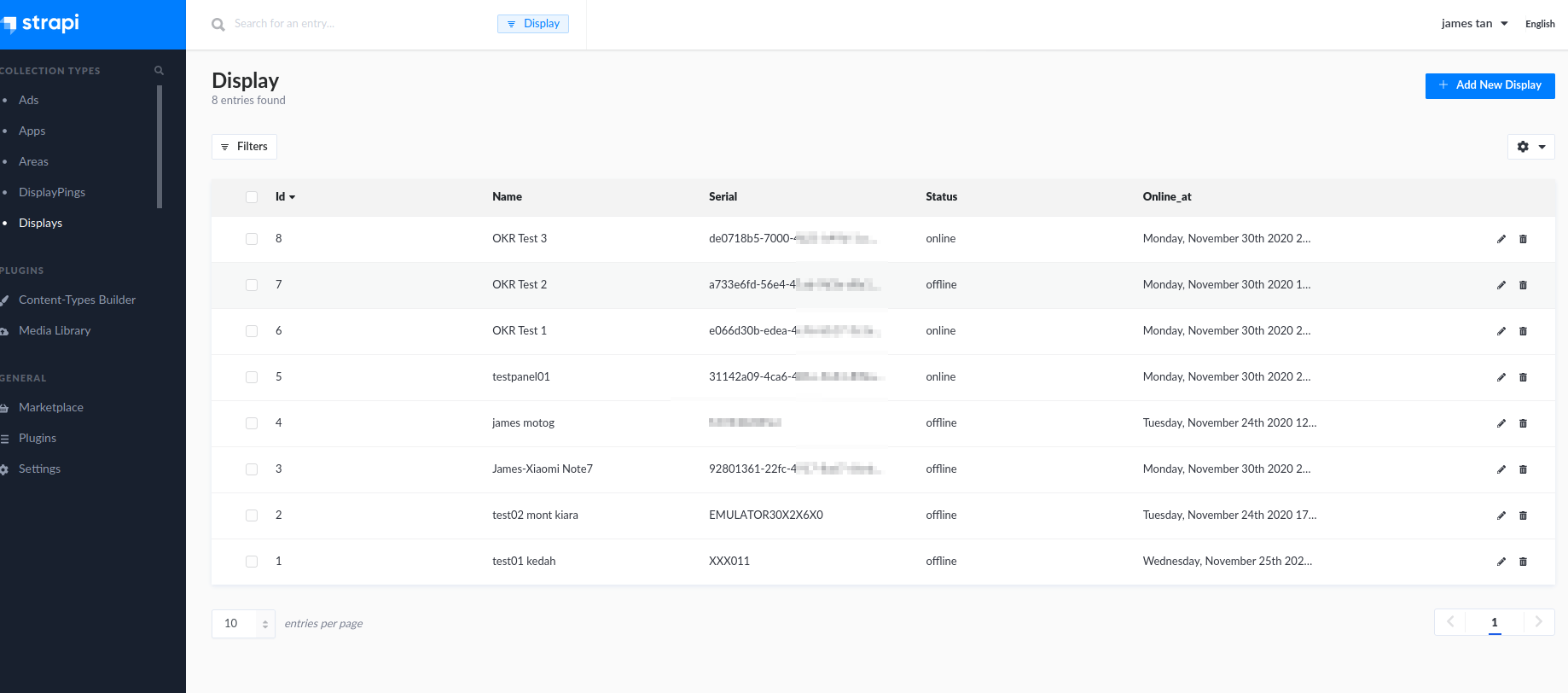The height and width of the screenshot is (693, 1568).
Task: Click the magnifier icon in top search bar
Action: coord(218,25)
